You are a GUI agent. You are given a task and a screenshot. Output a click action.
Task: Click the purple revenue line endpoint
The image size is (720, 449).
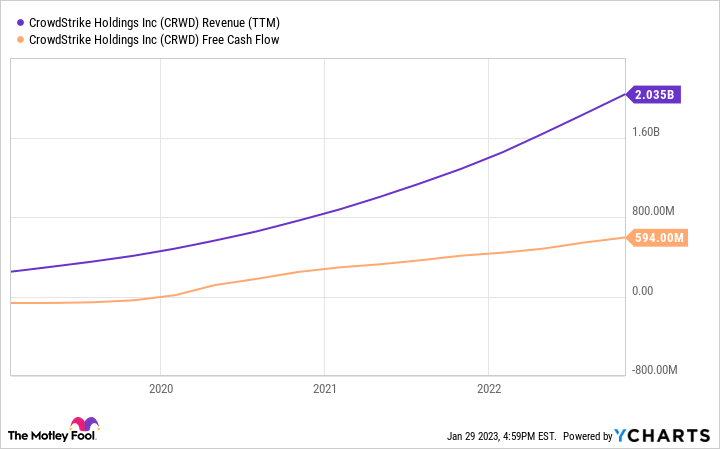tap(624, 95)
